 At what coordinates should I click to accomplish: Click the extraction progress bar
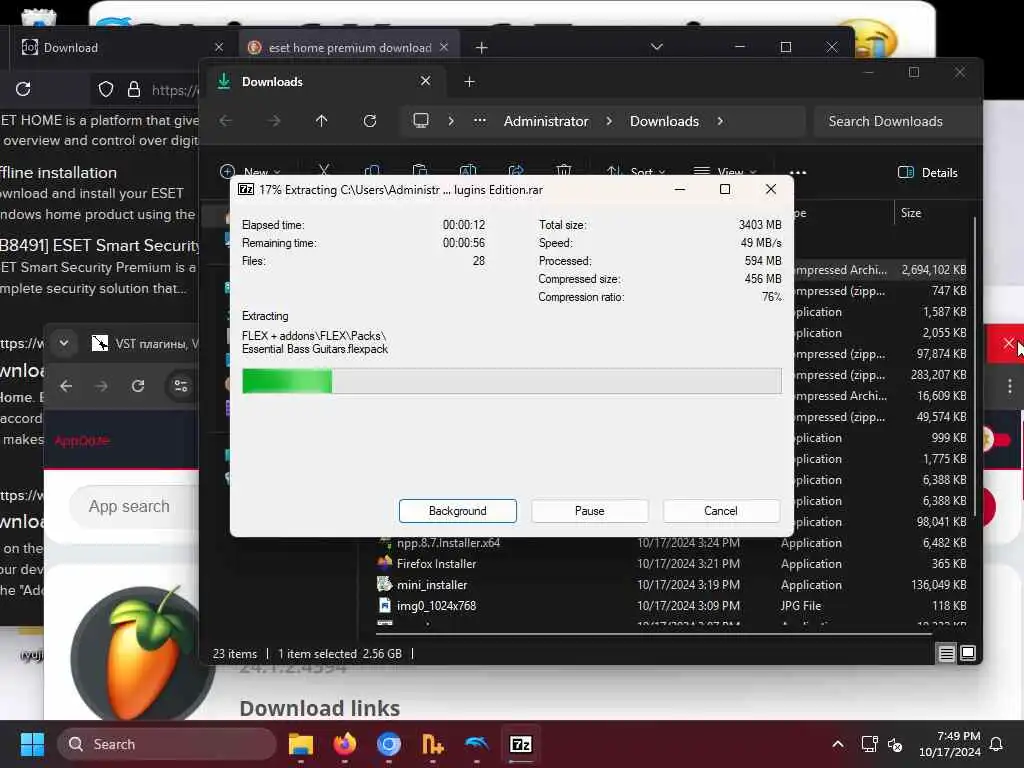[511, 381]
